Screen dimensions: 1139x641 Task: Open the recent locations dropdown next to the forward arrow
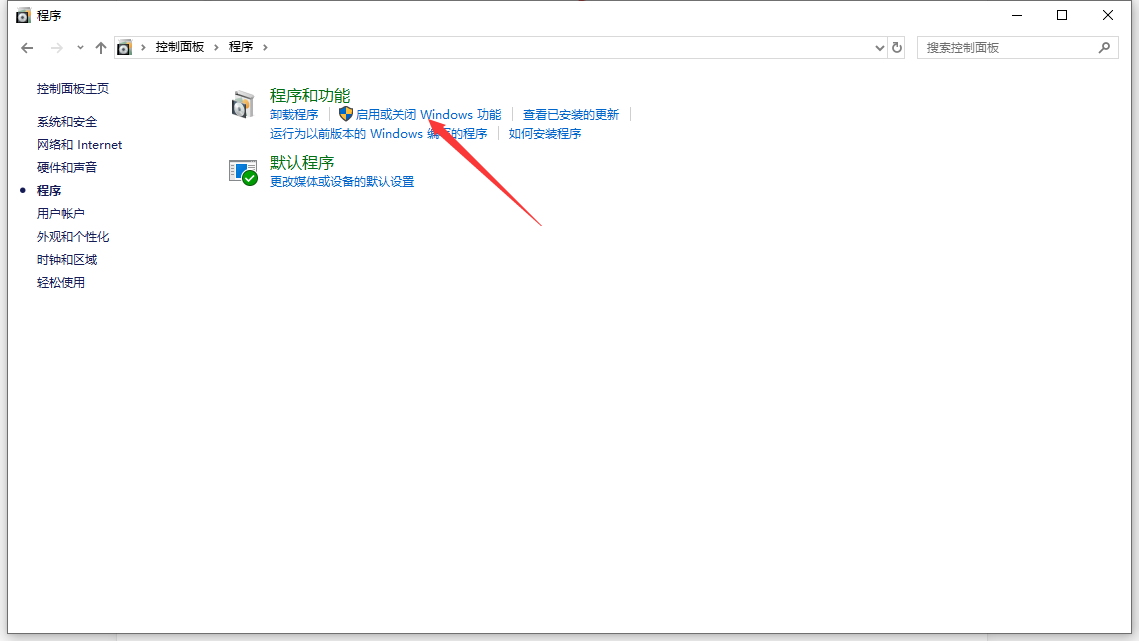81,48
